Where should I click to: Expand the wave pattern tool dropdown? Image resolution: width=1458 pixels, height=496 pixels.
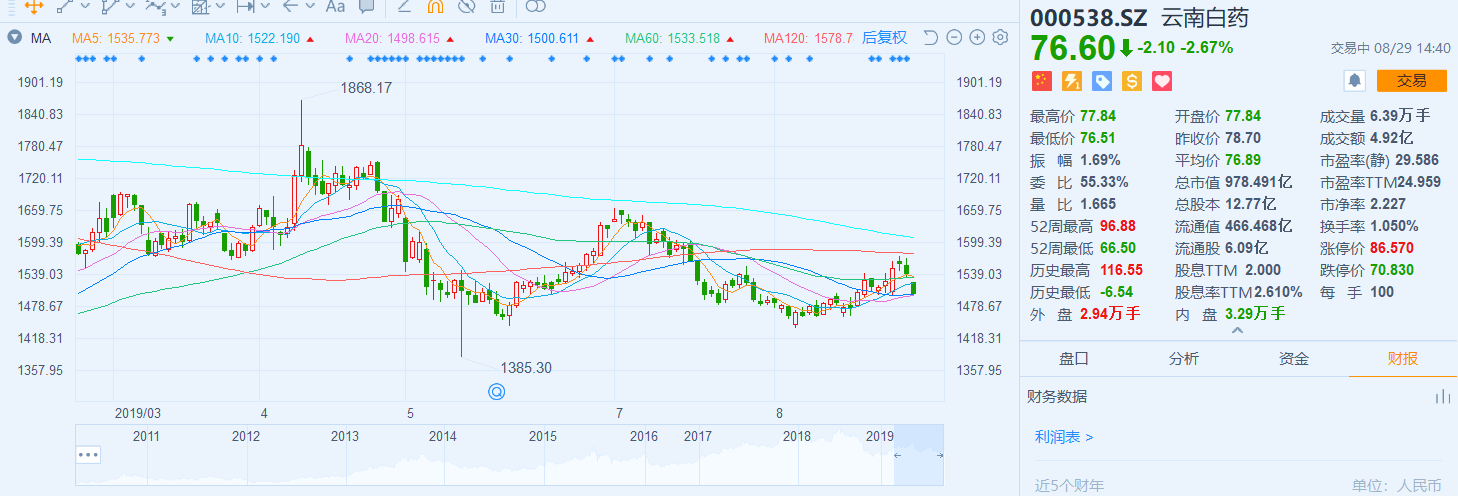click(176, 6)
